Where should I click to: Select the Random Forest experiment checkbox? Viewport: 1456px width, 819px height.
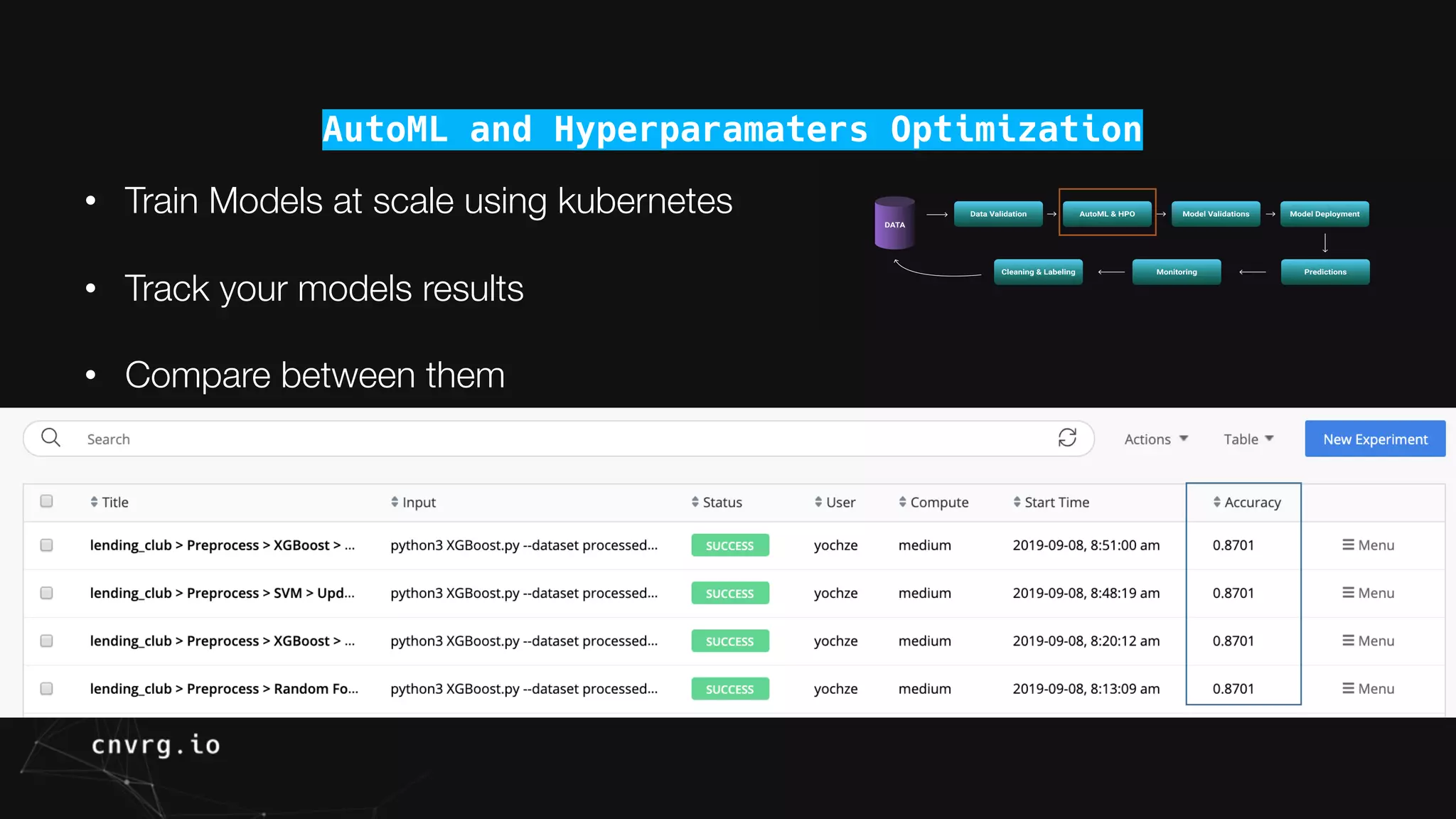pyautogui.click(x=47, y=689)
